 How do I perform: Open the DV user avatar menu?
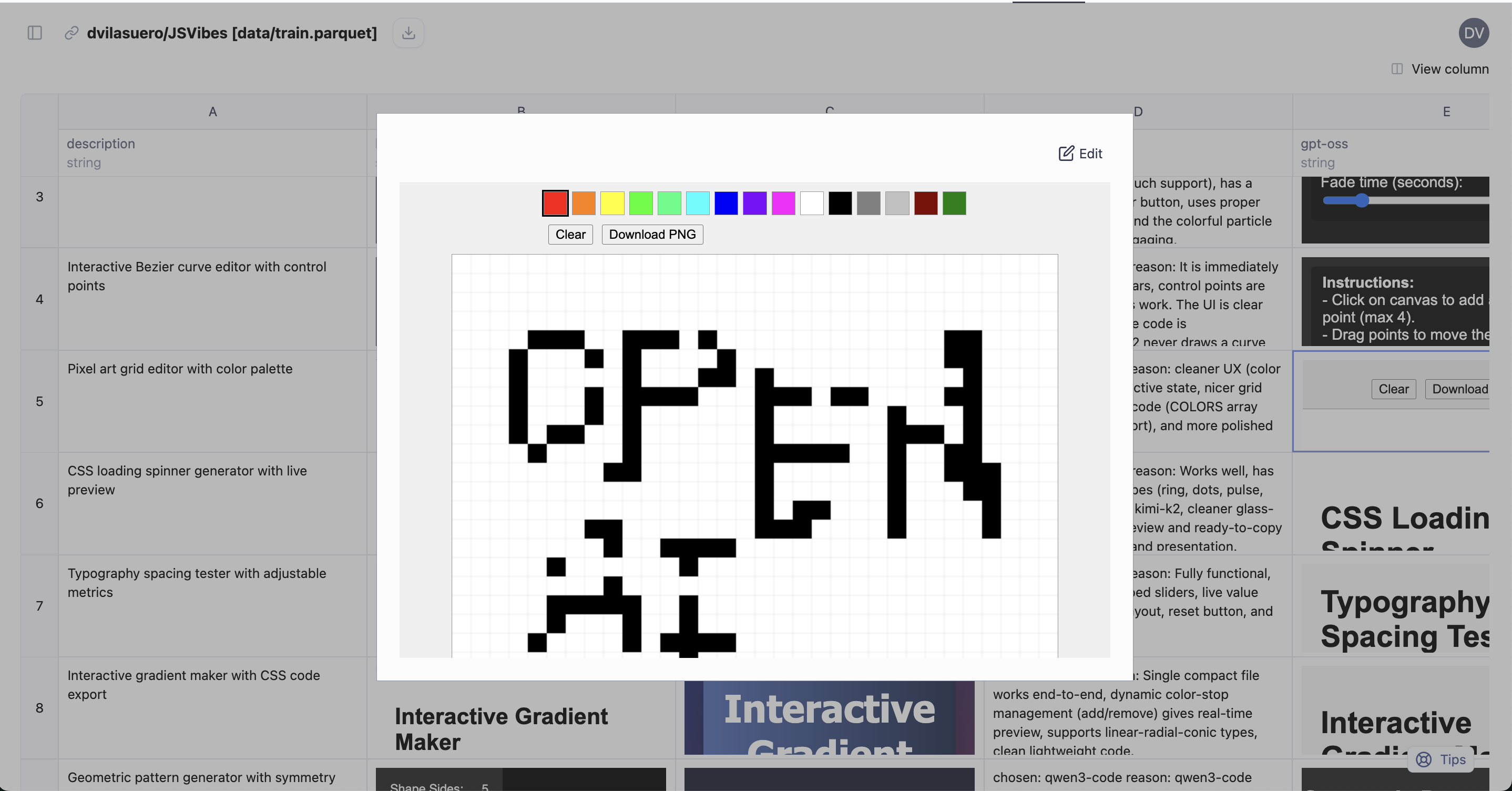1473,33
